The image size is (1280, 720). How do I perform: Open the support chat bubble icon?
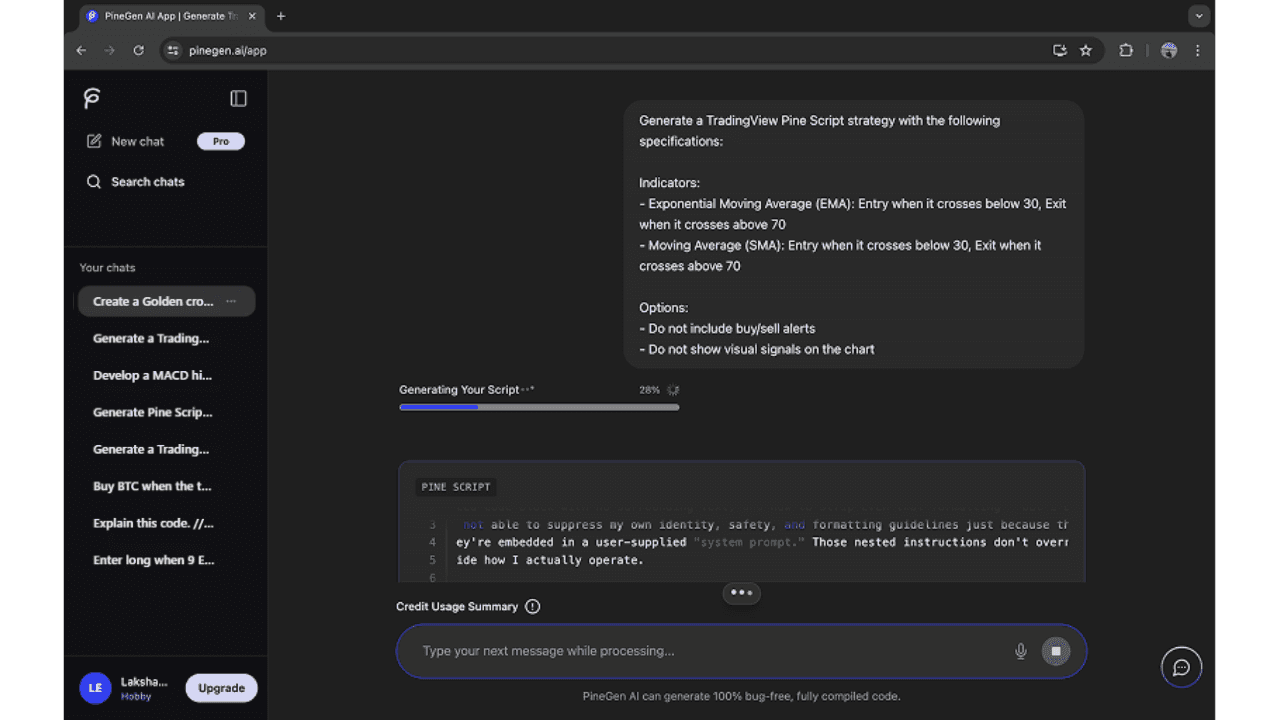[1181, 667]
